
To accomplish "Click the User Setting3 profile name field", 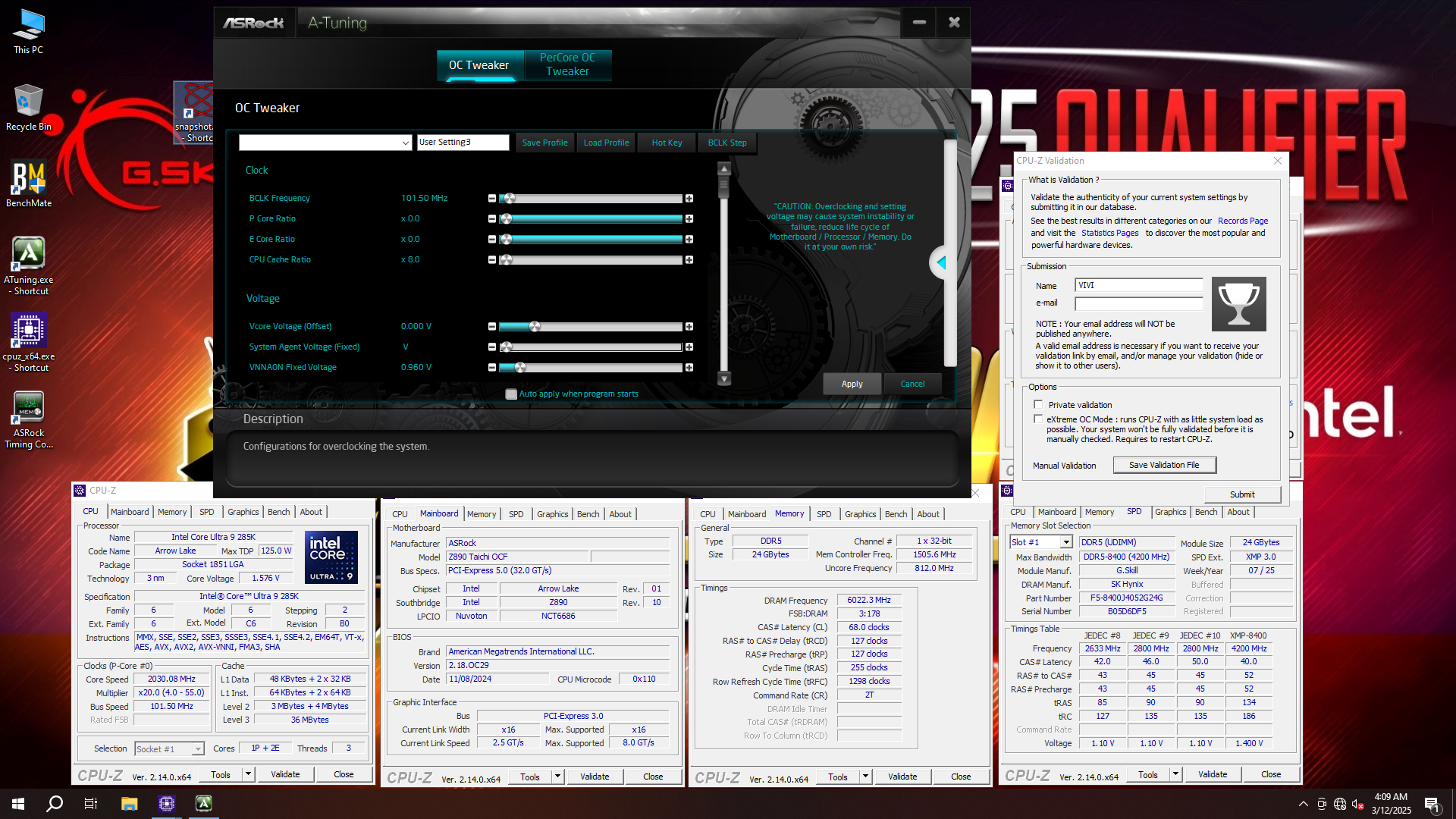I will (463, 143).
